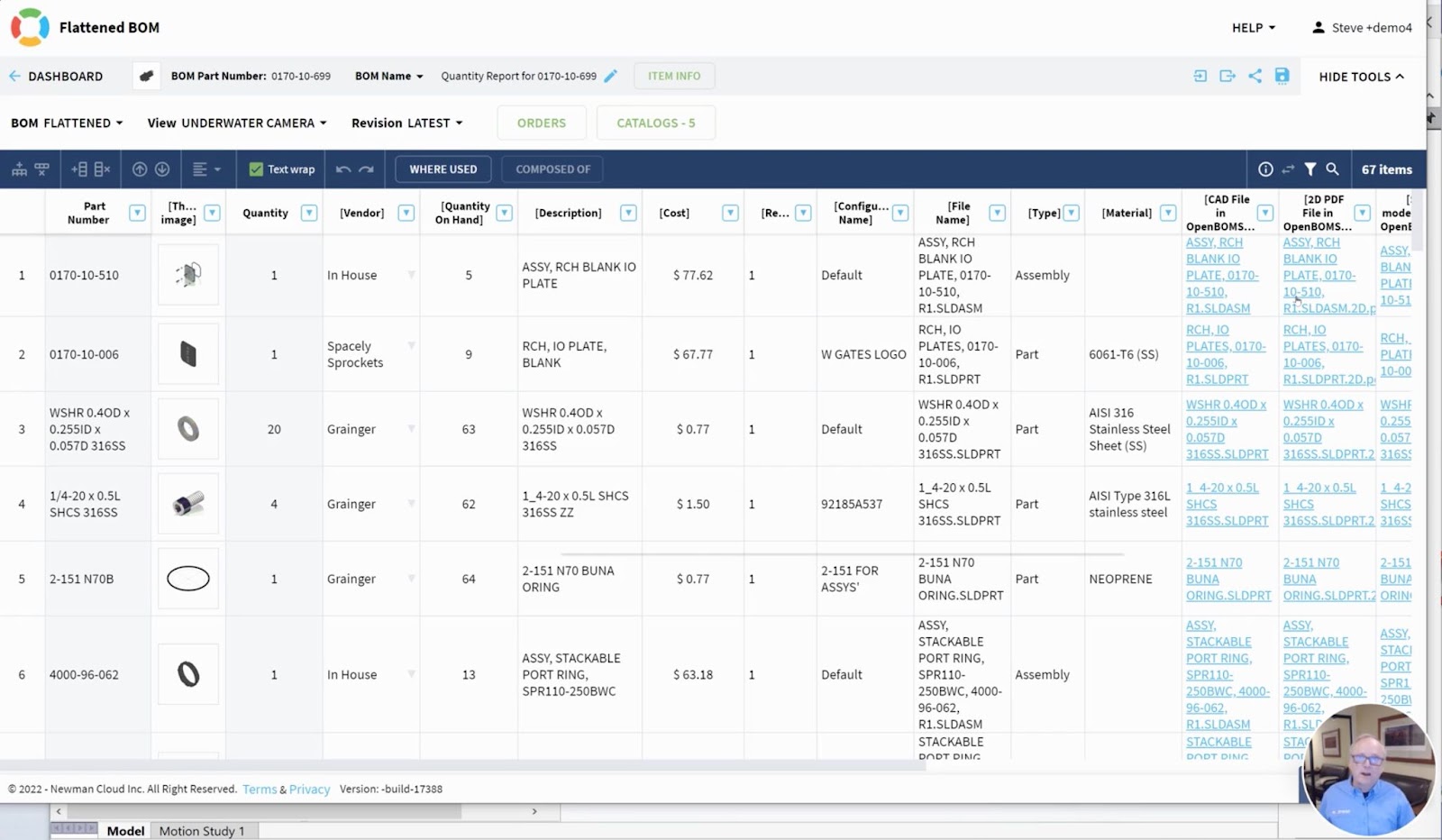Click the undo icon
This screenshot has width=1442, height=840.
[343, 169]
